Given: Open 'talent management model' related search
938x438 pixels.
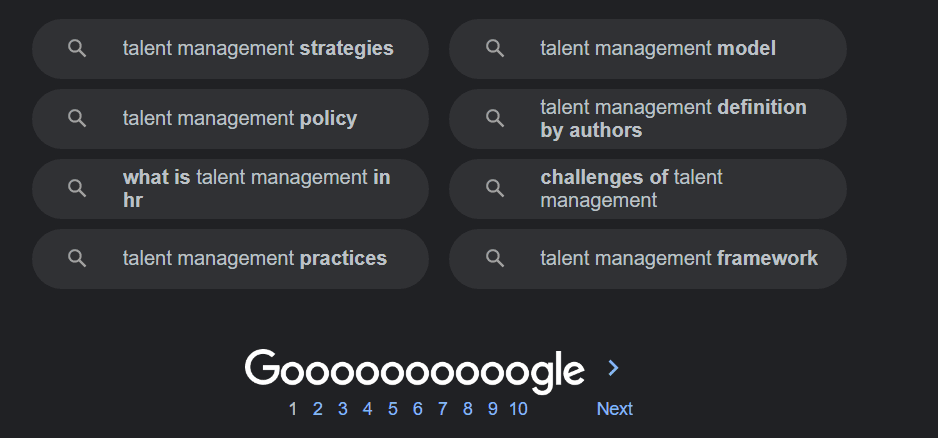Looking at the screenshot, I should [657, 48].
